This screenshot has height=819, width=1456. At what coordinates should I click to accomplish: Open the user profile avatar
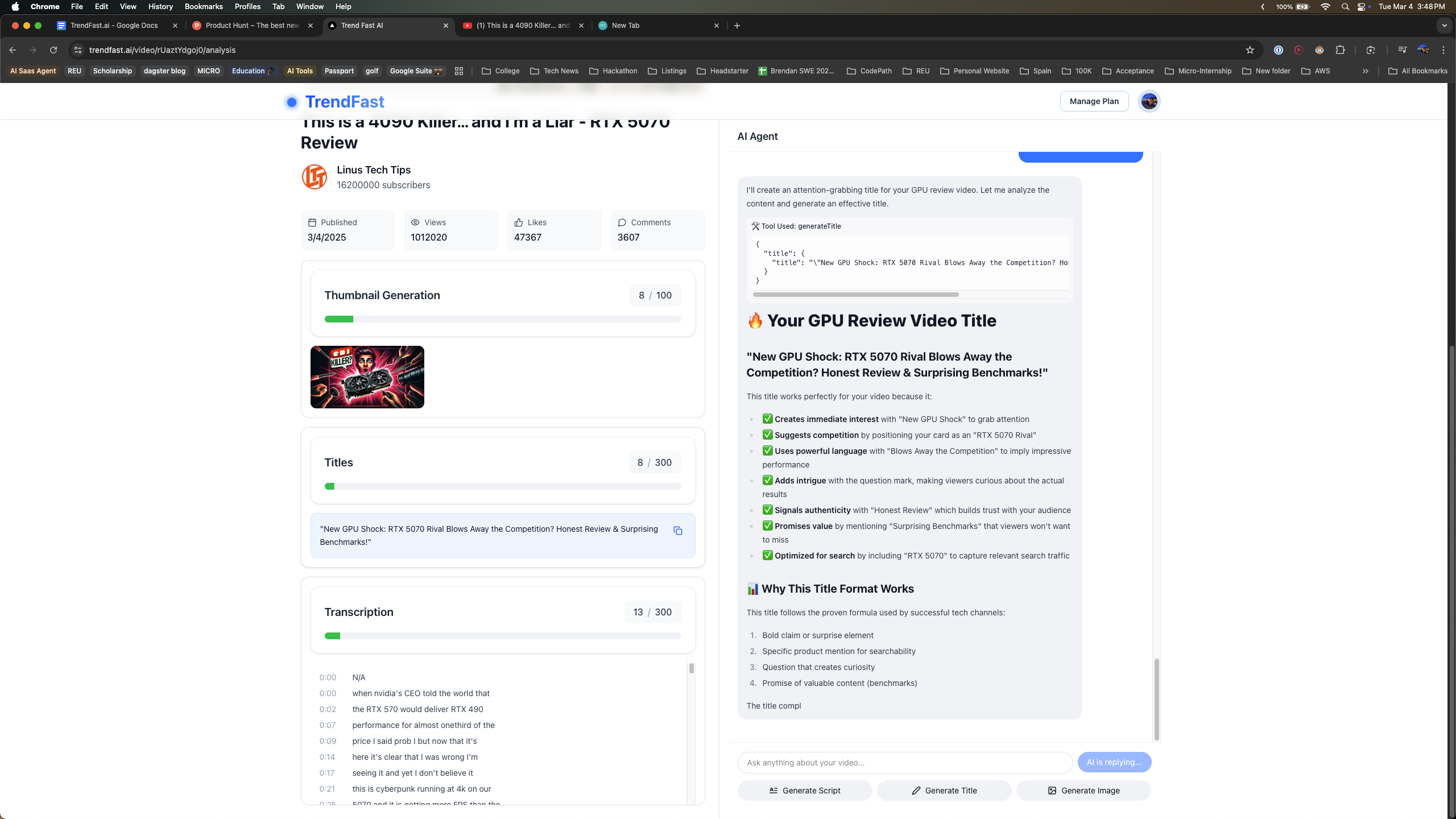(x=1149, y=101)
